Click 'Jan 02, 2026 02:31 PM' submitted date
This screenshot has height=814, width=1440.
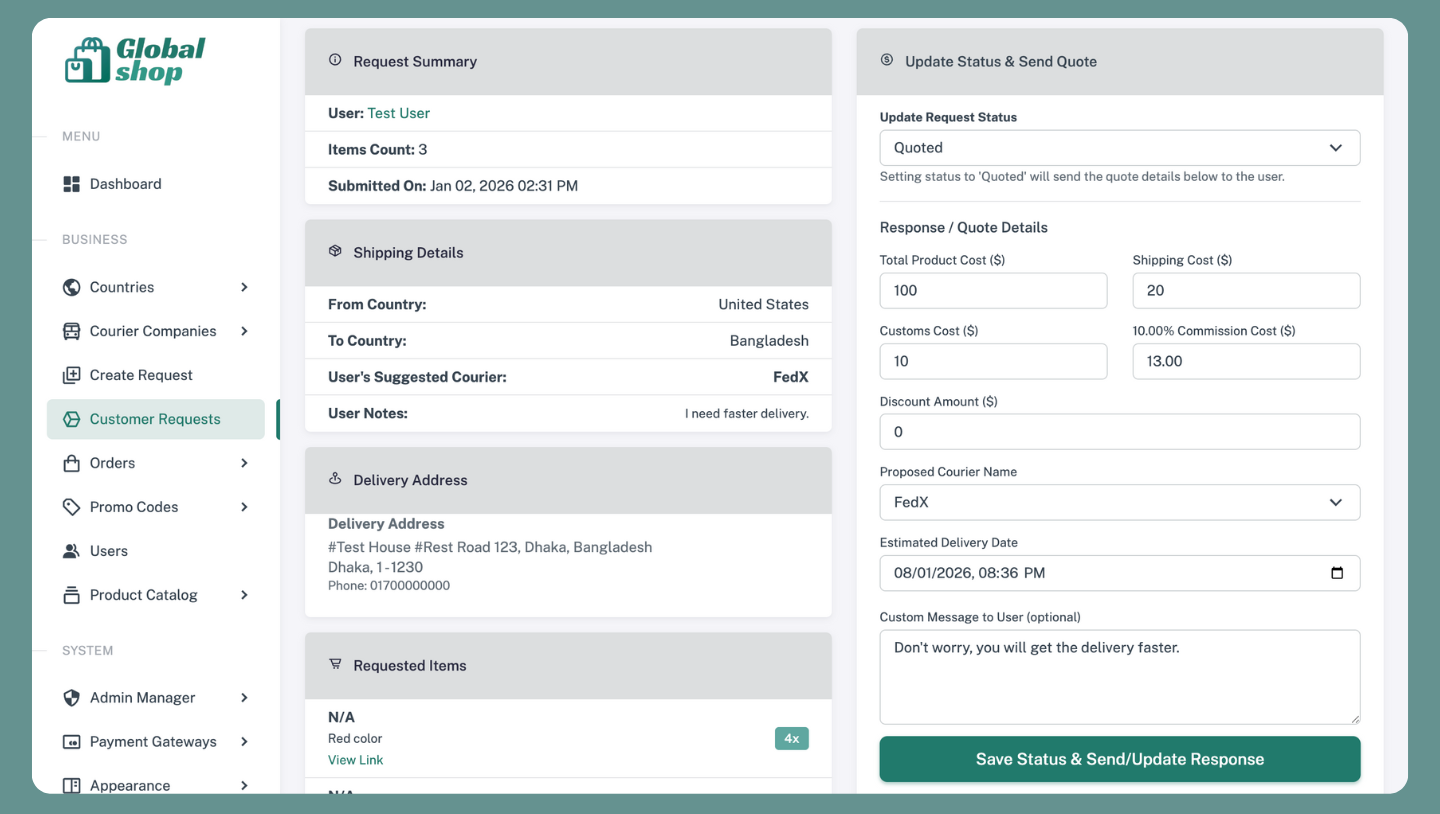504,185
